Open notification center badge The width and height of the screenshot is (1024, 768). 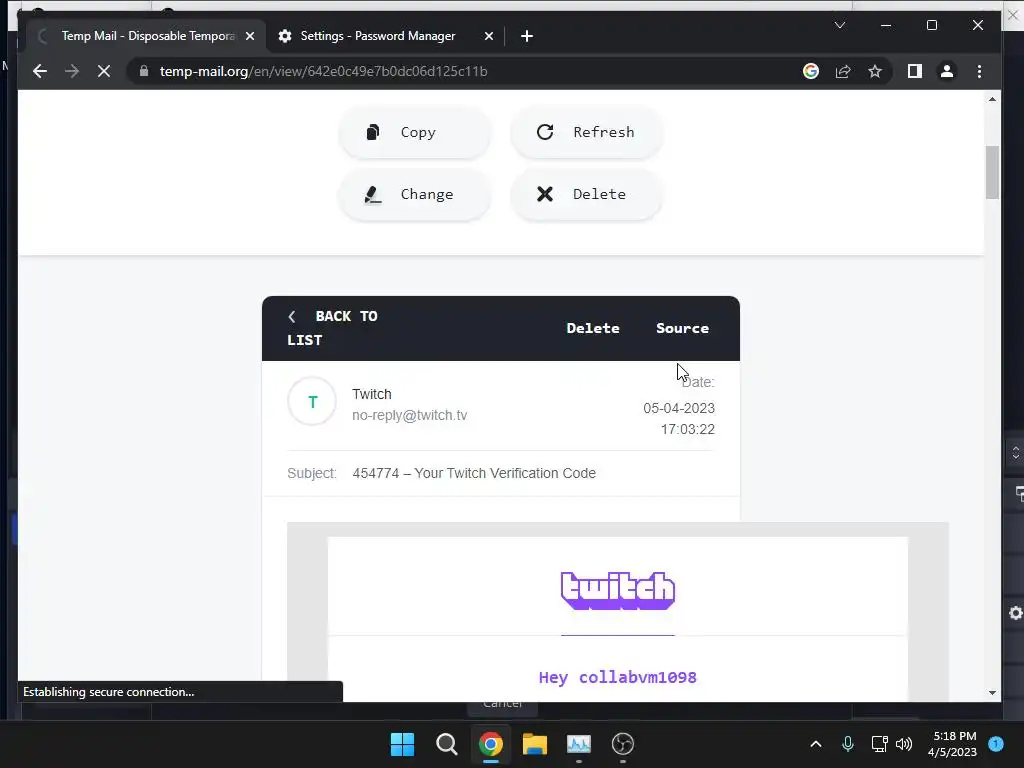click(996, 744)
